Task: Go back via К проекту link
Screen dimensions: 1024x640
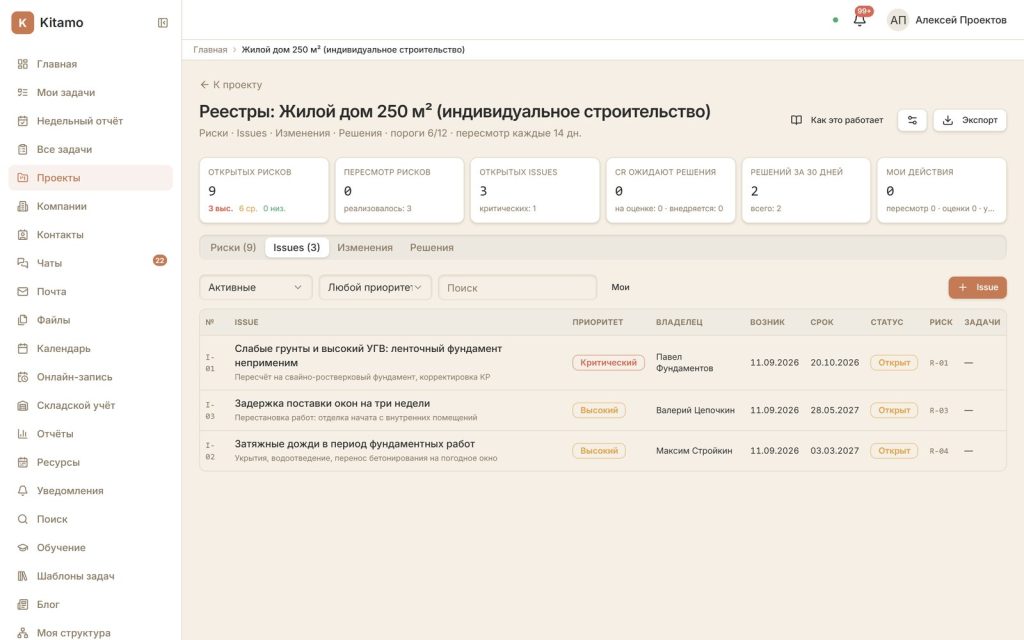Action: 231,85
